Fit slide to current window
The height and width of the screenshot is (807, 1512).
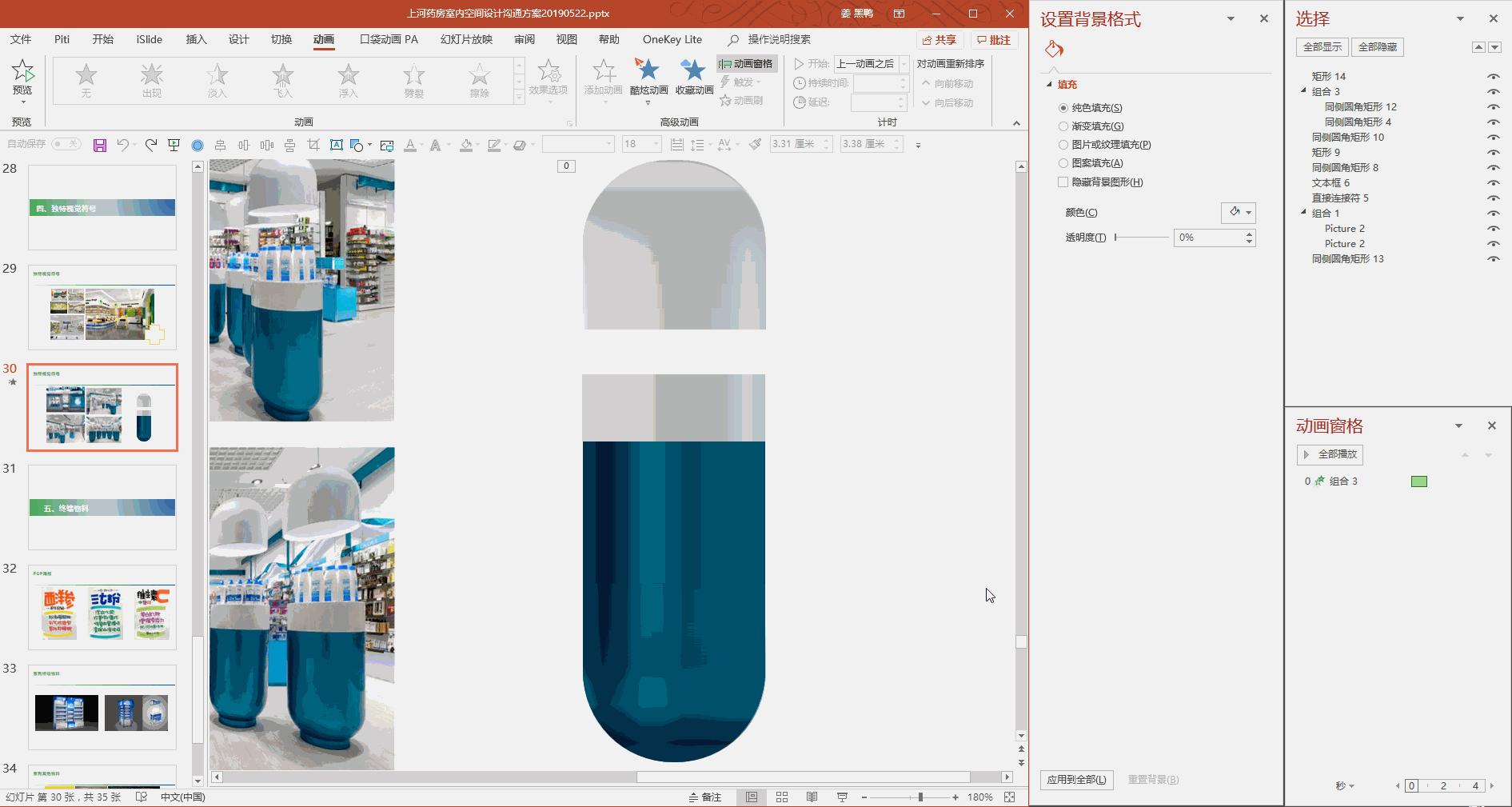tap(1010, 797)
